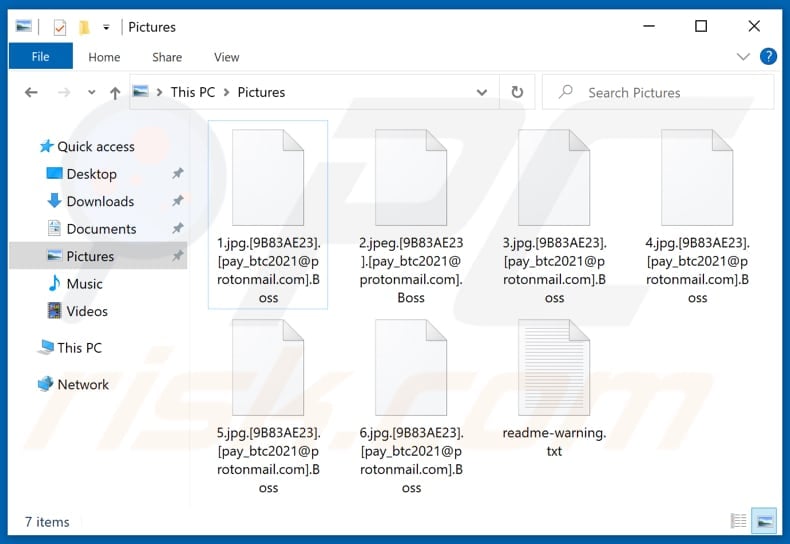
Task: Open the Customize Quick Access Toolbar dropdown
Action: (x=106, y=27)
